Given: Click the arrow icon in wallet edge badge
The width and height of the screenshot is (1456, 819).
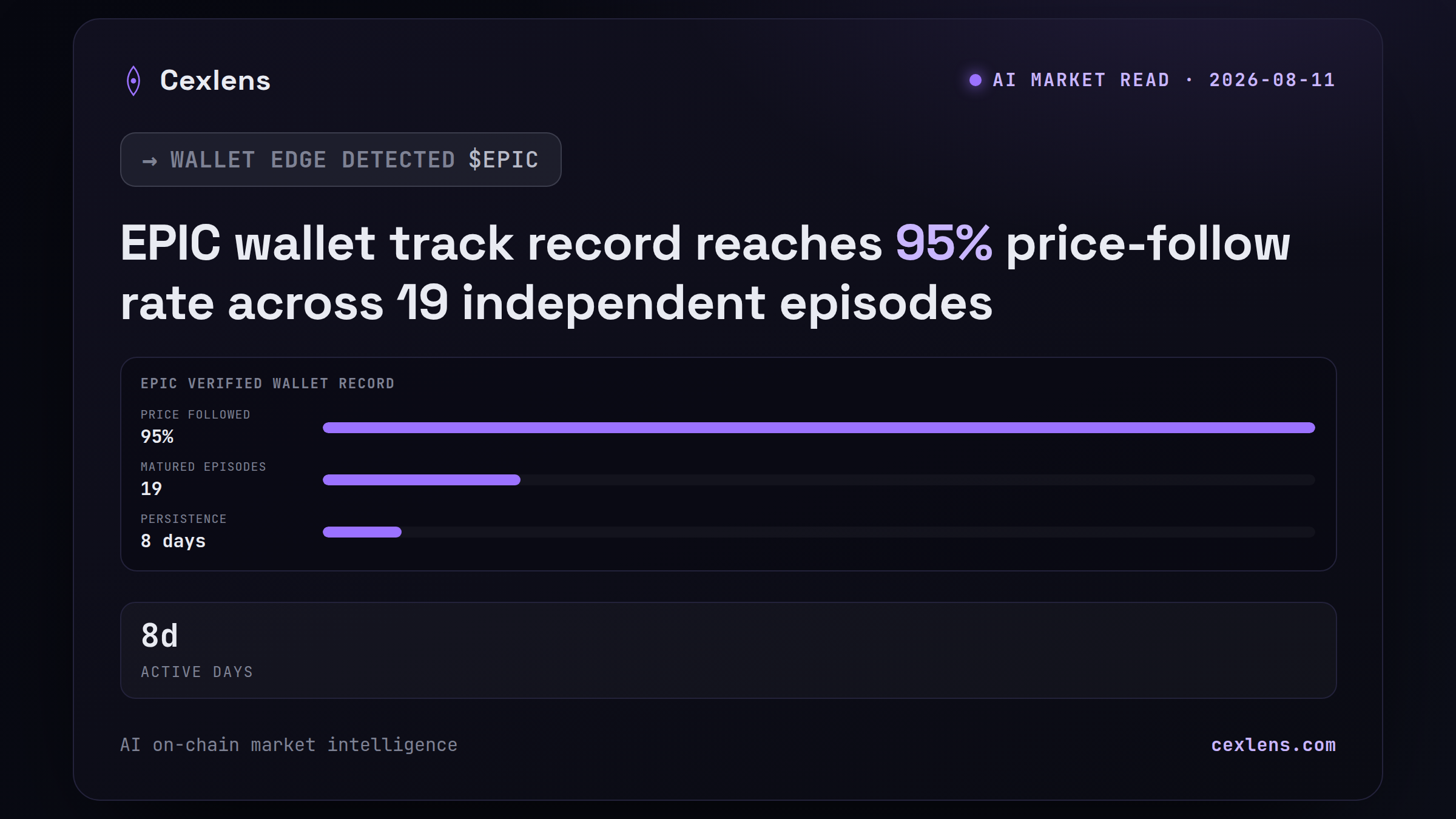Looking at the screenshot, I should 150,161.
